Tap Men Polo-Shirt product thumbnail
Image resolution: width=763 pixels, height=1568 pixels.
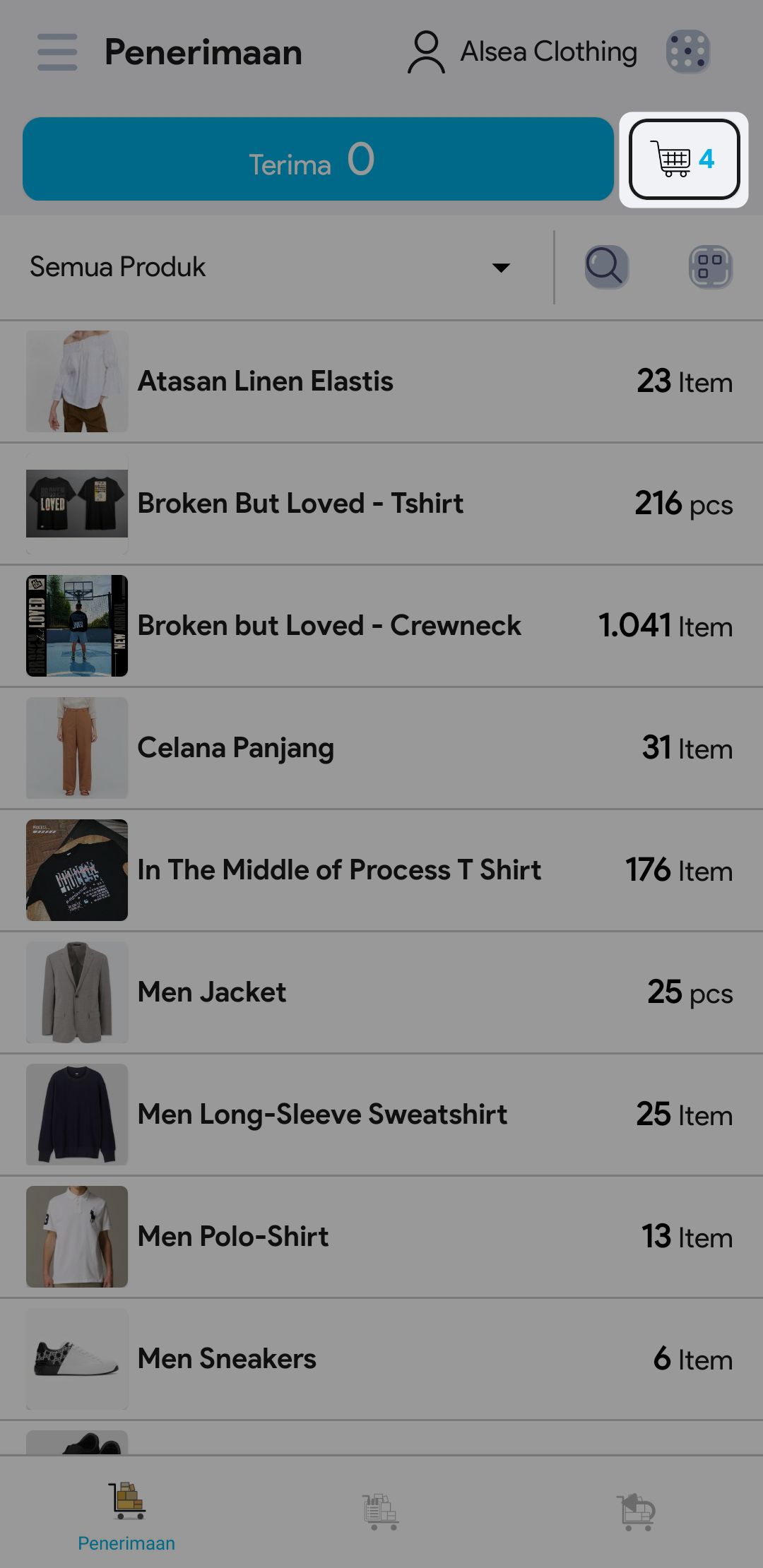[x=77, y=1237]
